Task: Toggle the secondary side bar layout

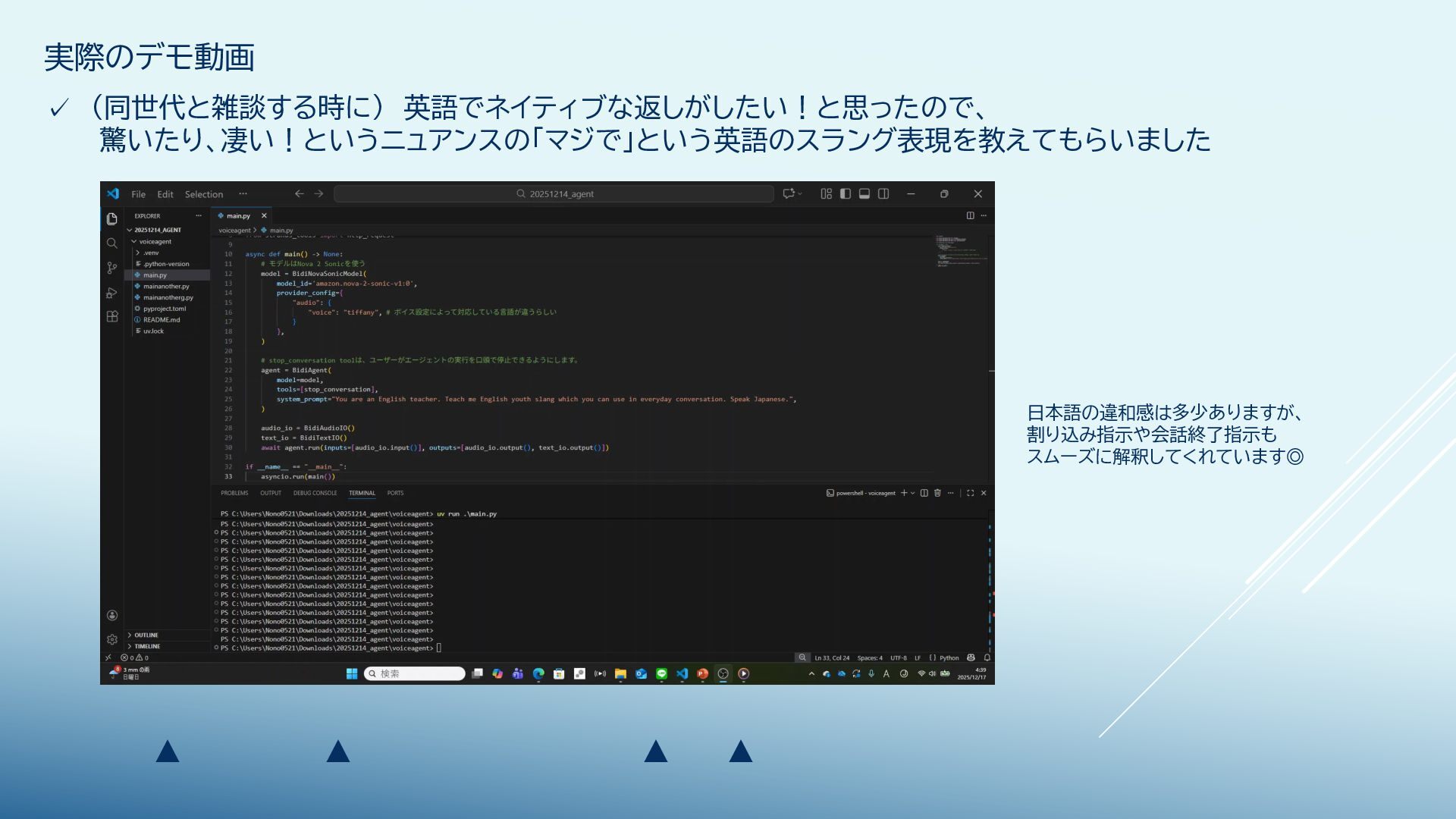Action: 883,194
